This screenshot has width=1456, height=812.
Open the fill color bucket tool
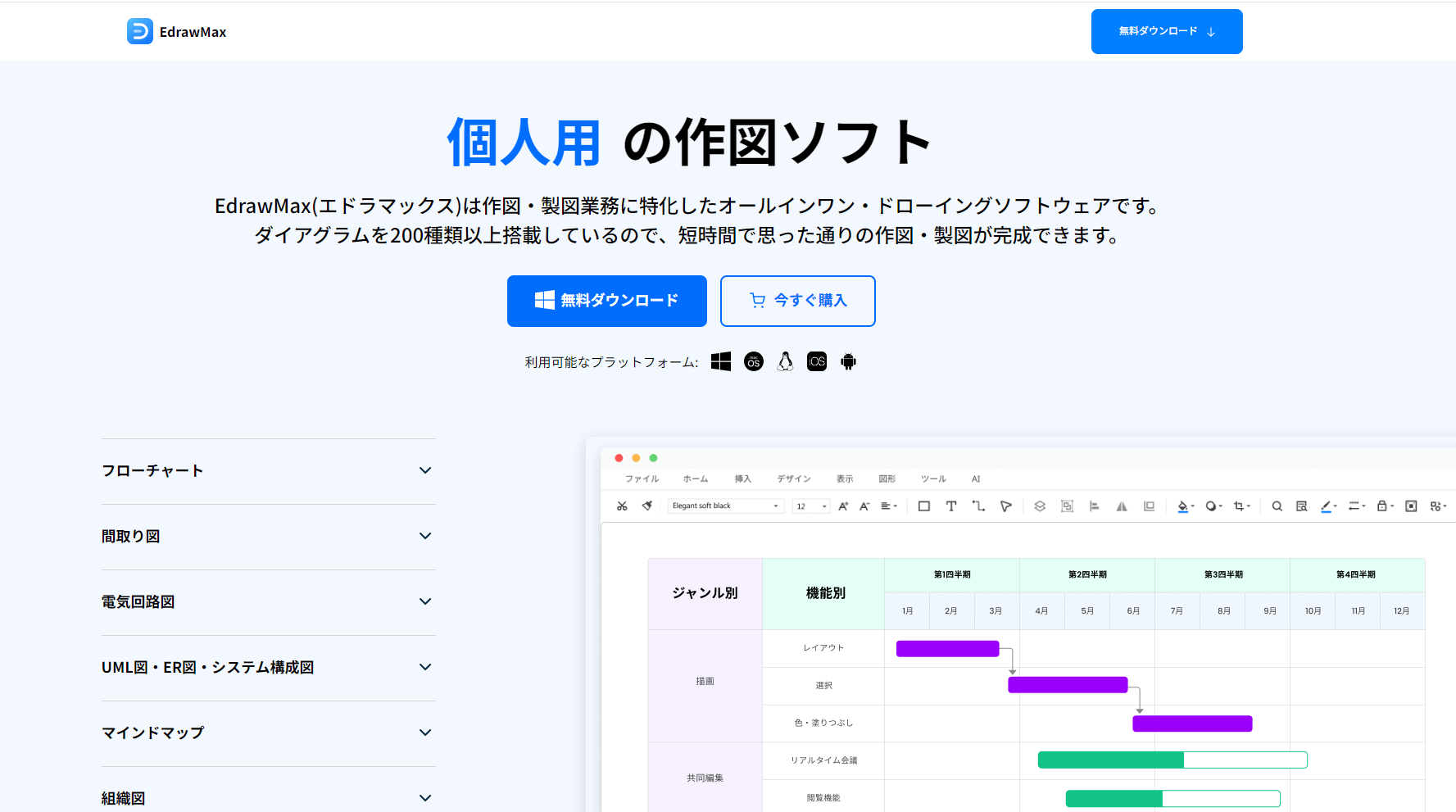point(1186,506)
